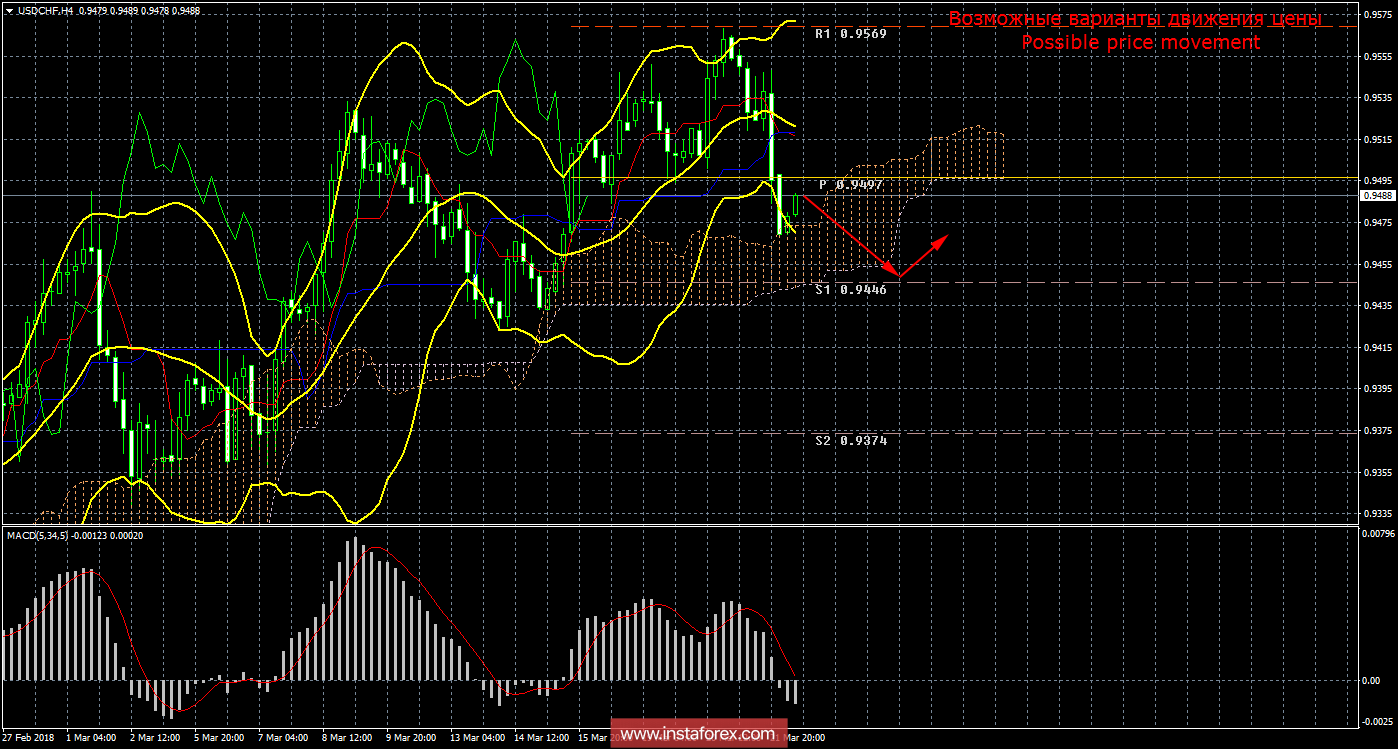Click the dropdown triangle beside USDCHF,H4
Image resolution: width=1398 pixels, height=749 pixels.
click(x=8, y=10)
